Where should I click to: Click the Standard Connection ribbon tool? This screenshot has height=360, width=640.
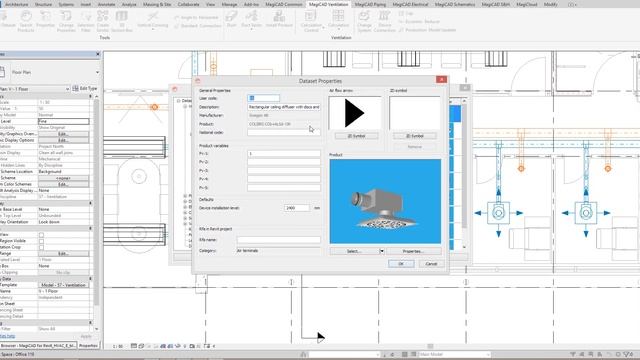click(x=197, y=26)
